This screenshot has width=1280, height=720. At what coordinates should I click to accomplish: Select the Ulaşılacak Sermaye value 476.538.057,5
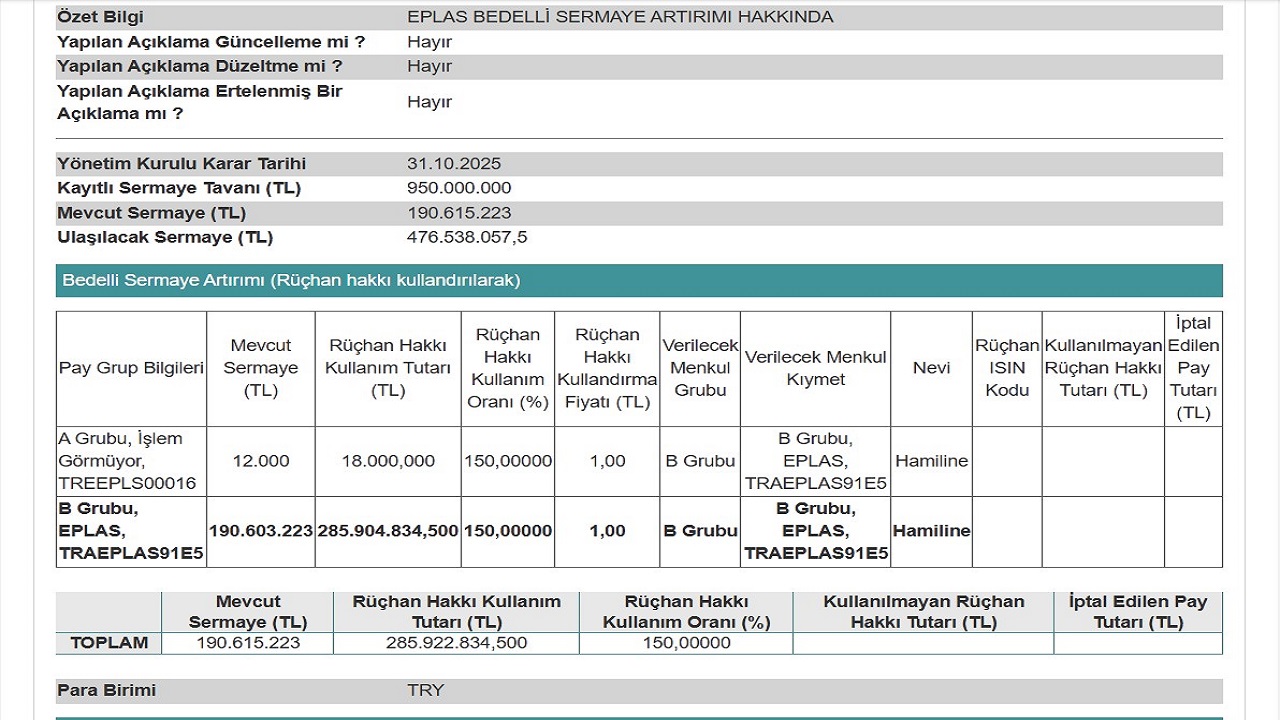[x=466, y=237]
